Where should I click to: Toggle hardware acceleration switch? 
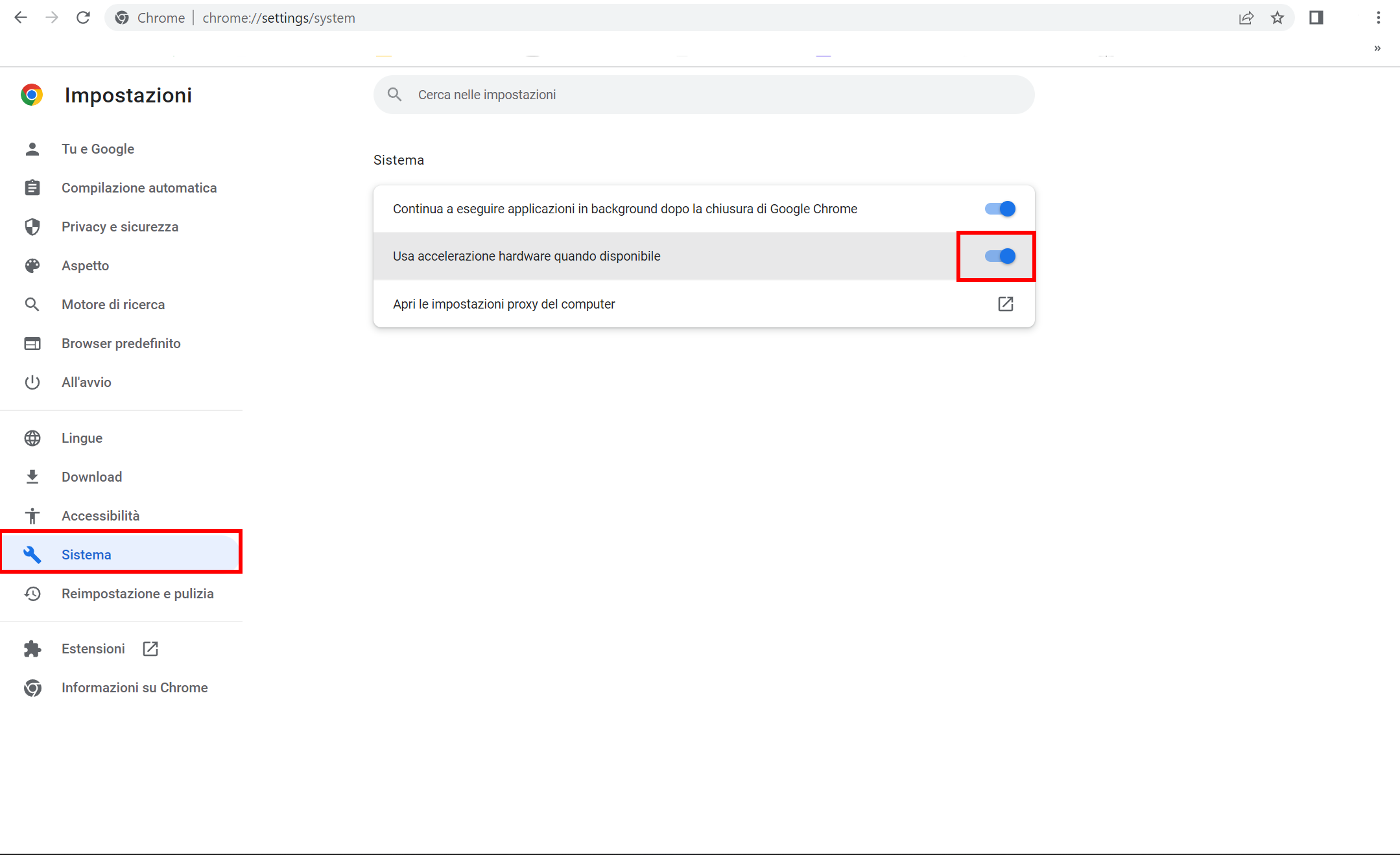[999, 256]
